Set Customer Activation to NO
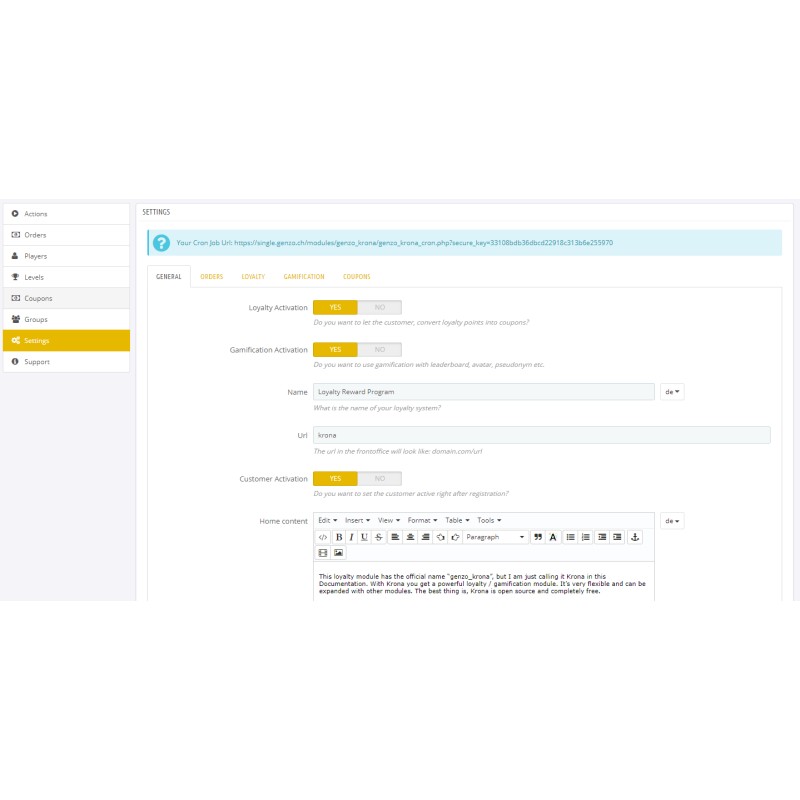Screen dimensions: 800x800 coord(379,478)
